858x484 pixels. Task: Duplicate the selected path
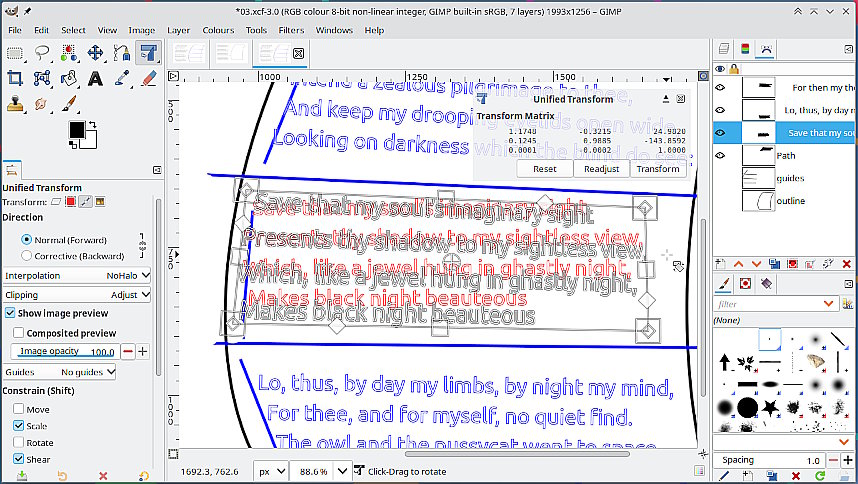774,264
